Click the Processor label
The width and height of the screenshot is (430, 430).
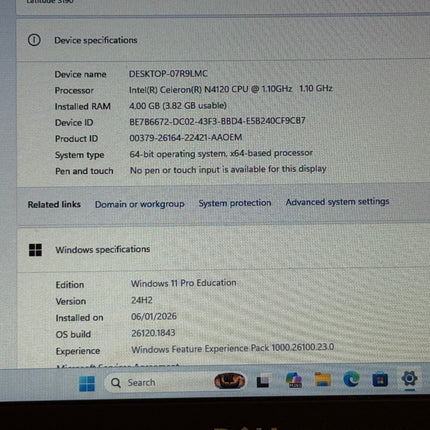[x=74, y=90]
